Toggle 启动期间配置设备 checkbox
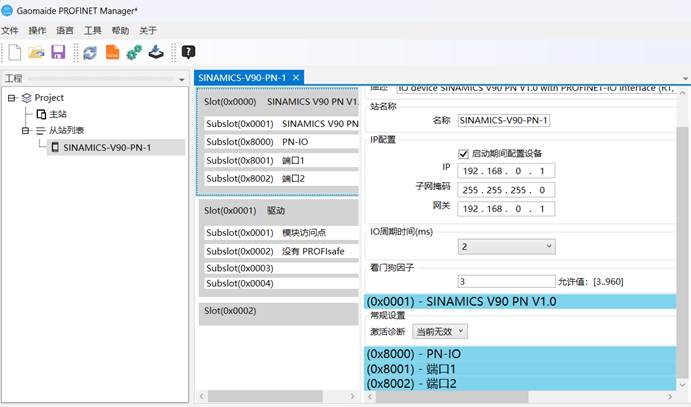The width and height of the screenshot is (691, 407). pyautogui.click(x=463, y=154)
